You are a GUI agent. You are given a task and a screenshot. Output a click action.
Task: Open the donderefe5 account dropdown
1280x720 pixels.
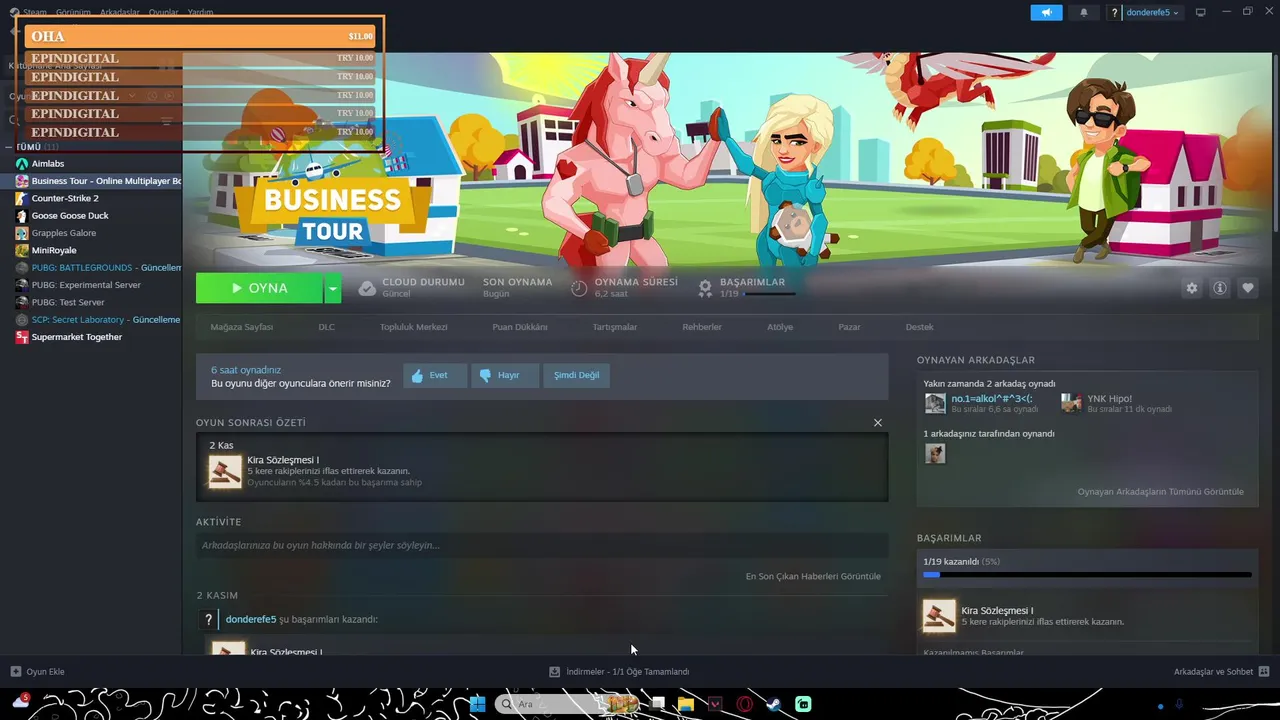point(1153,13)
